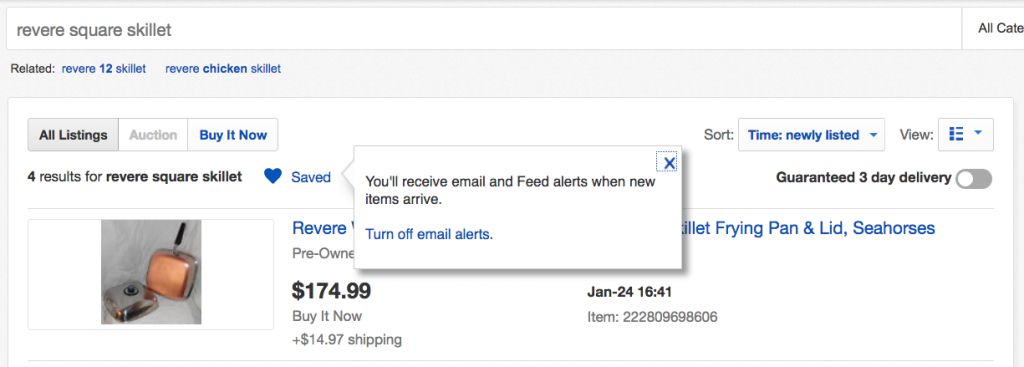Open related search revere 12 skillet

(x=104, y=69)
